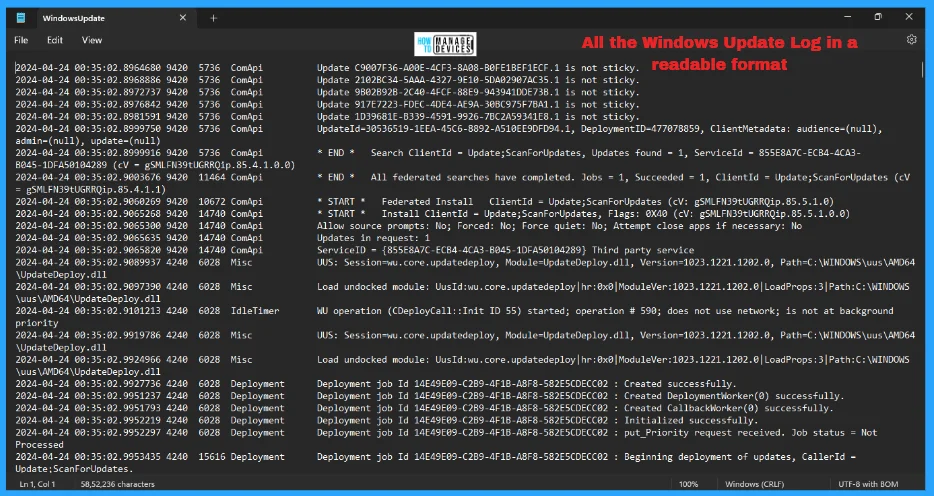
Task: Close the WindowsUpdate tab
Action: [183, 18]
